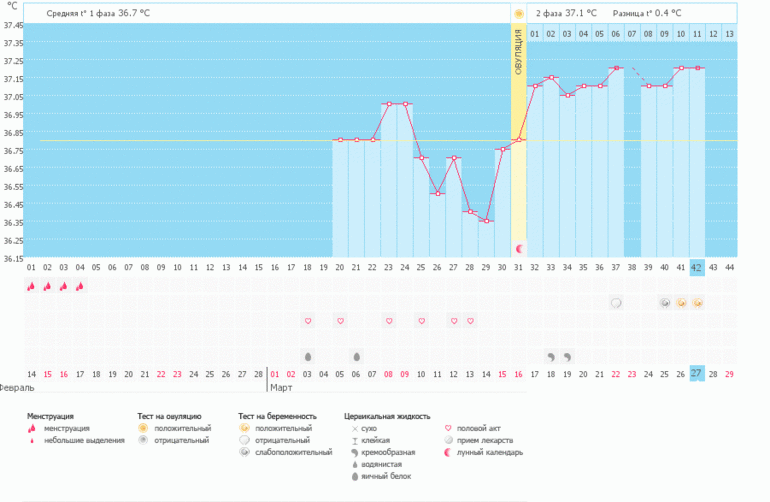Click second phase day 13 header cell
This screenshot has width=770, height=502.
point(729,34)
